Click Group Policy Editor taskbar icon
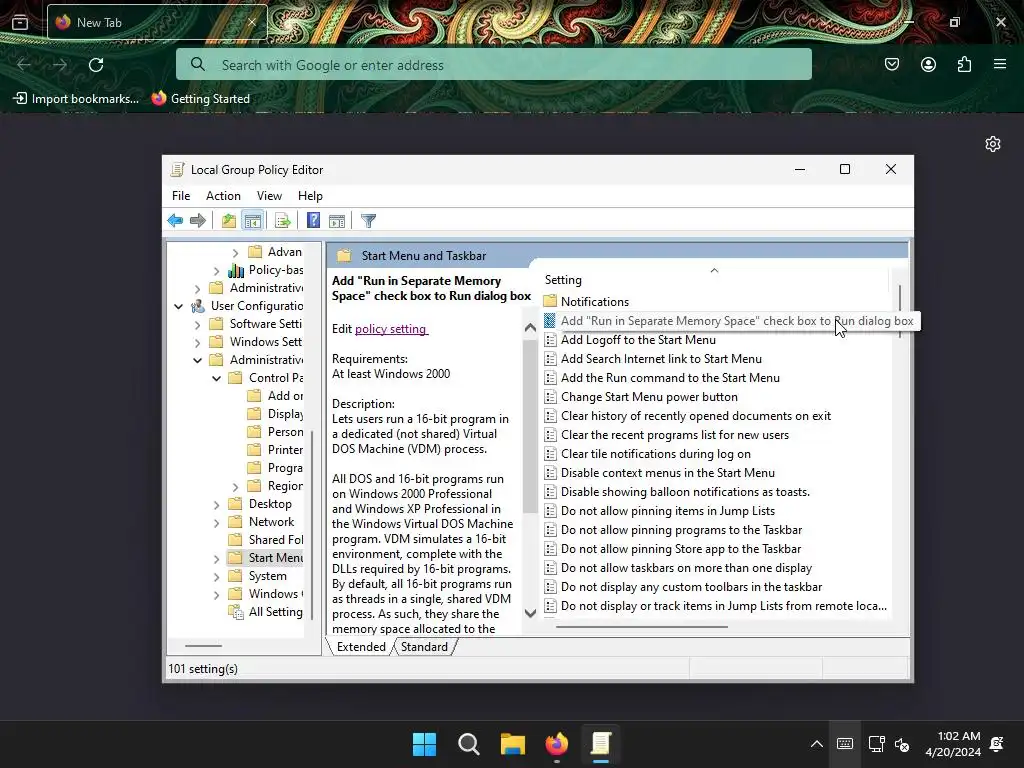 (x=601, y=744)
